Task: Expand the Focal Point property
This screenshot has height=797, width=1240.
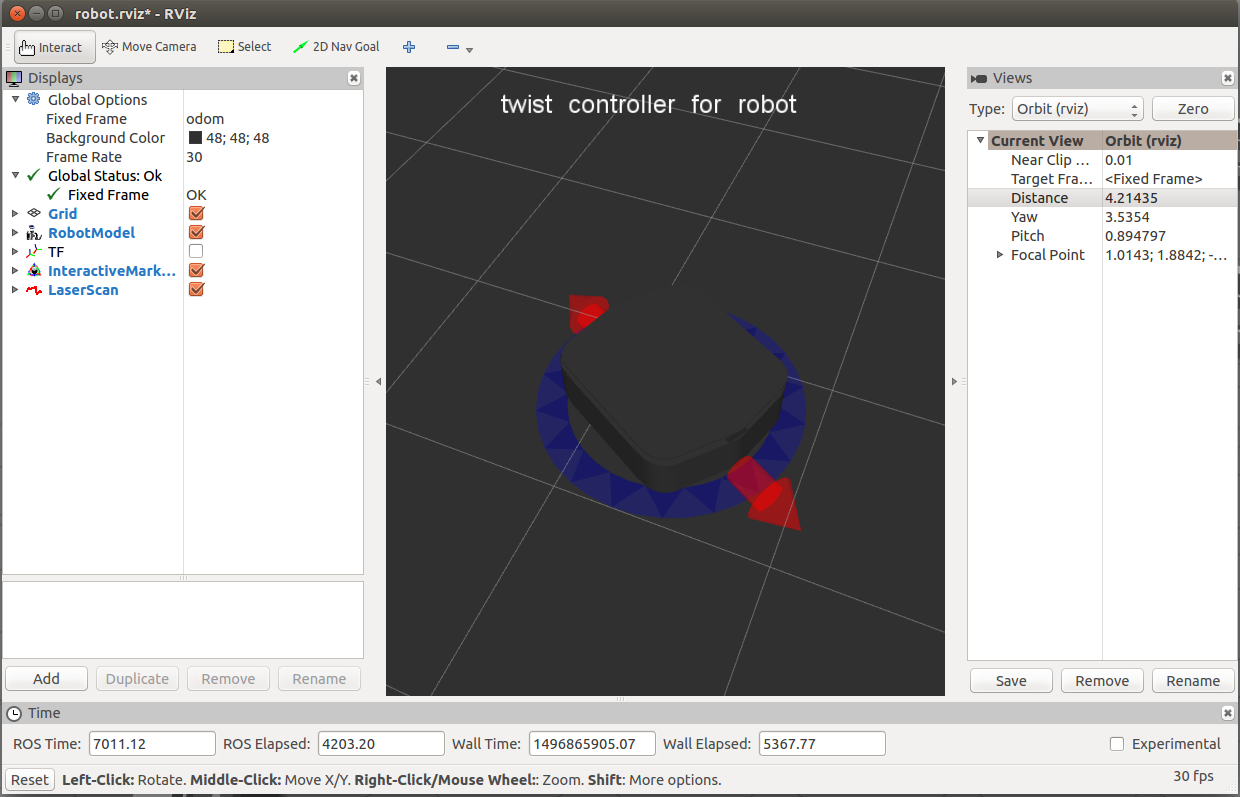Action: [1000, 255]
